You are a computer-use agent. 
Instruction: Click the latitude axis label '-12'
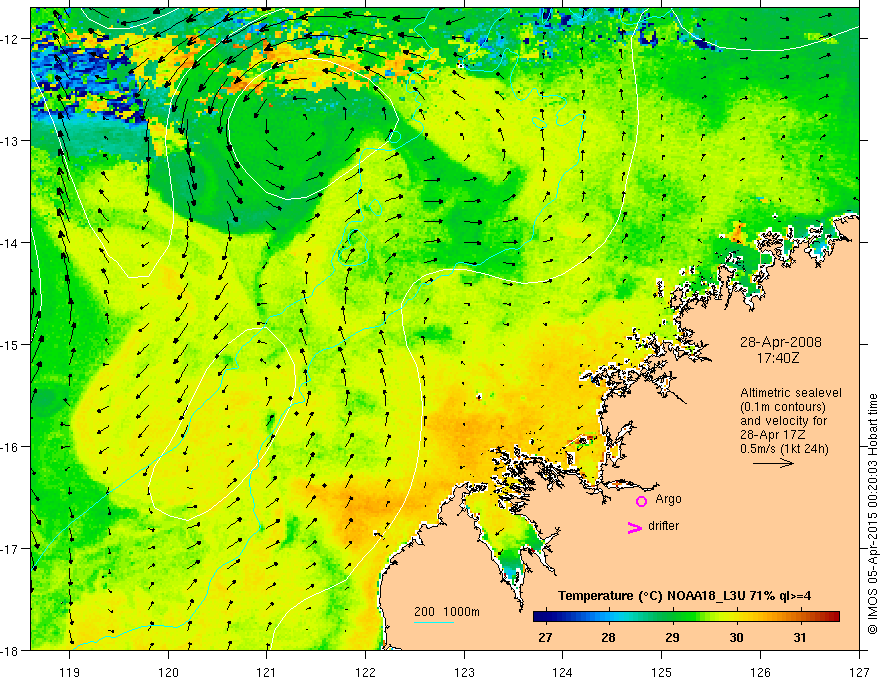coord(10,39)
